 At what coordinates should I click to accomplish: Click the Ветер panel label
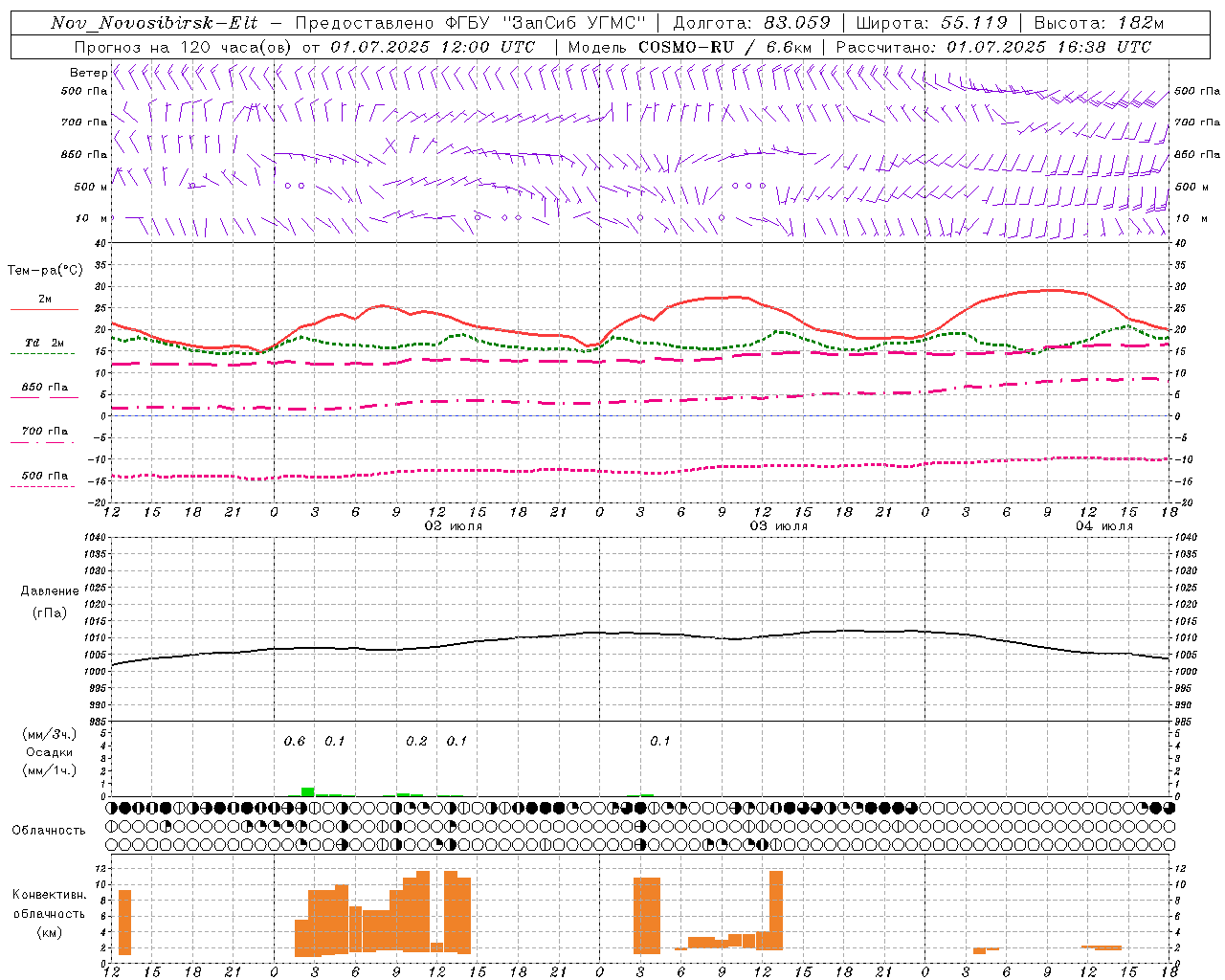88,73
